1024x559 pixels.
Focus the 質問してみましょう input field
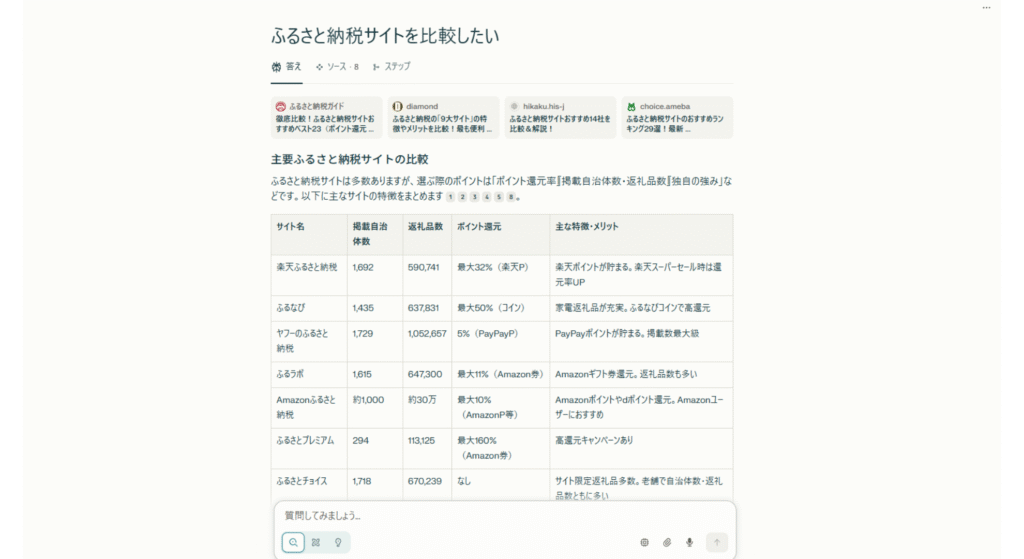(x=504, y=516)
